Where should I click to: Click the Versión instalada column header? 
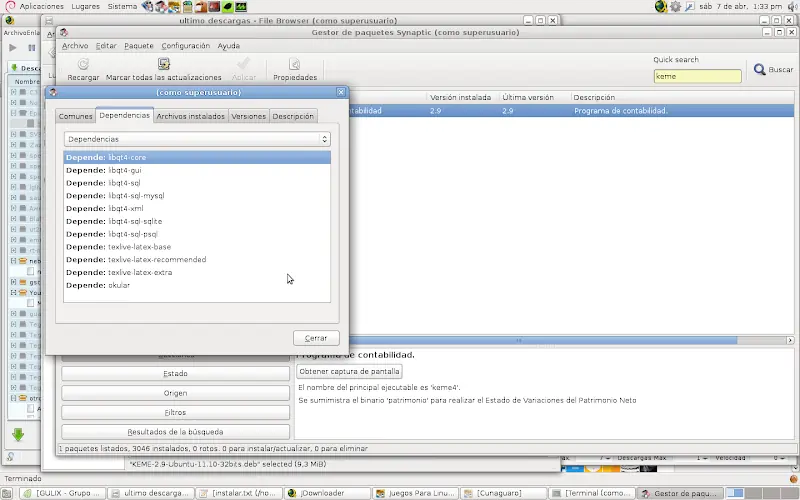(x=461, y=97)
